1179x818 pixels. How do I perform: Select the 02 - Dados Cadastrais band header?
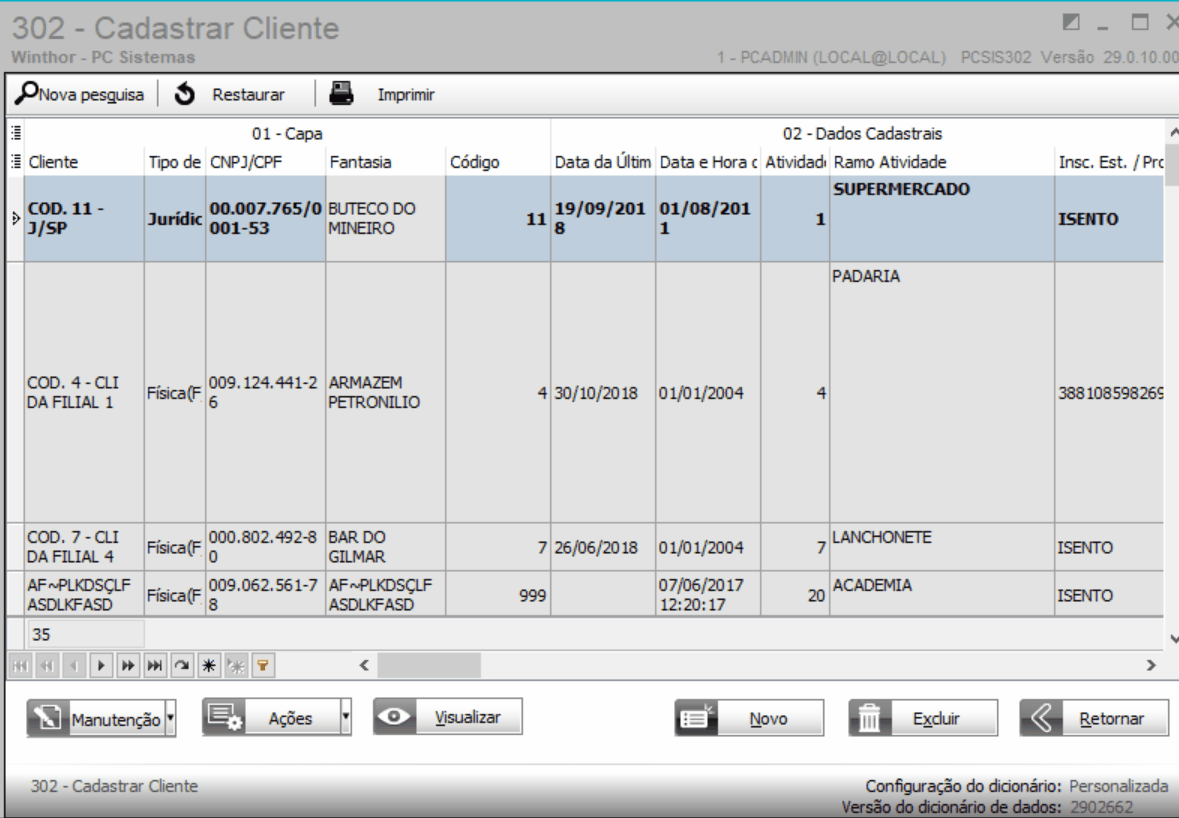tap(862, 134)
